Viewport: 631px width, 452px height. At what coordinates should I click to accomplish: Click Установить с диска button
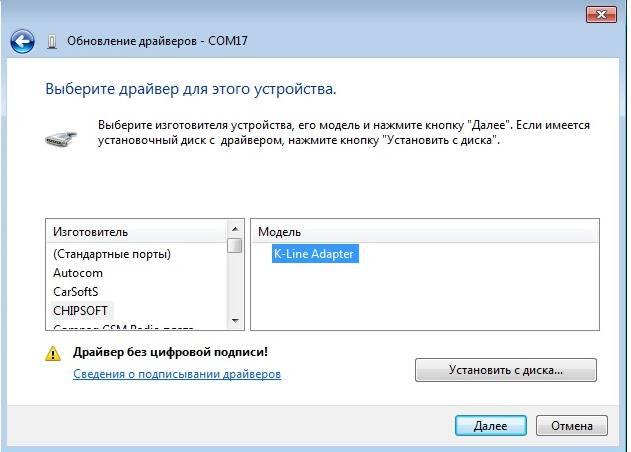[505, 370]
